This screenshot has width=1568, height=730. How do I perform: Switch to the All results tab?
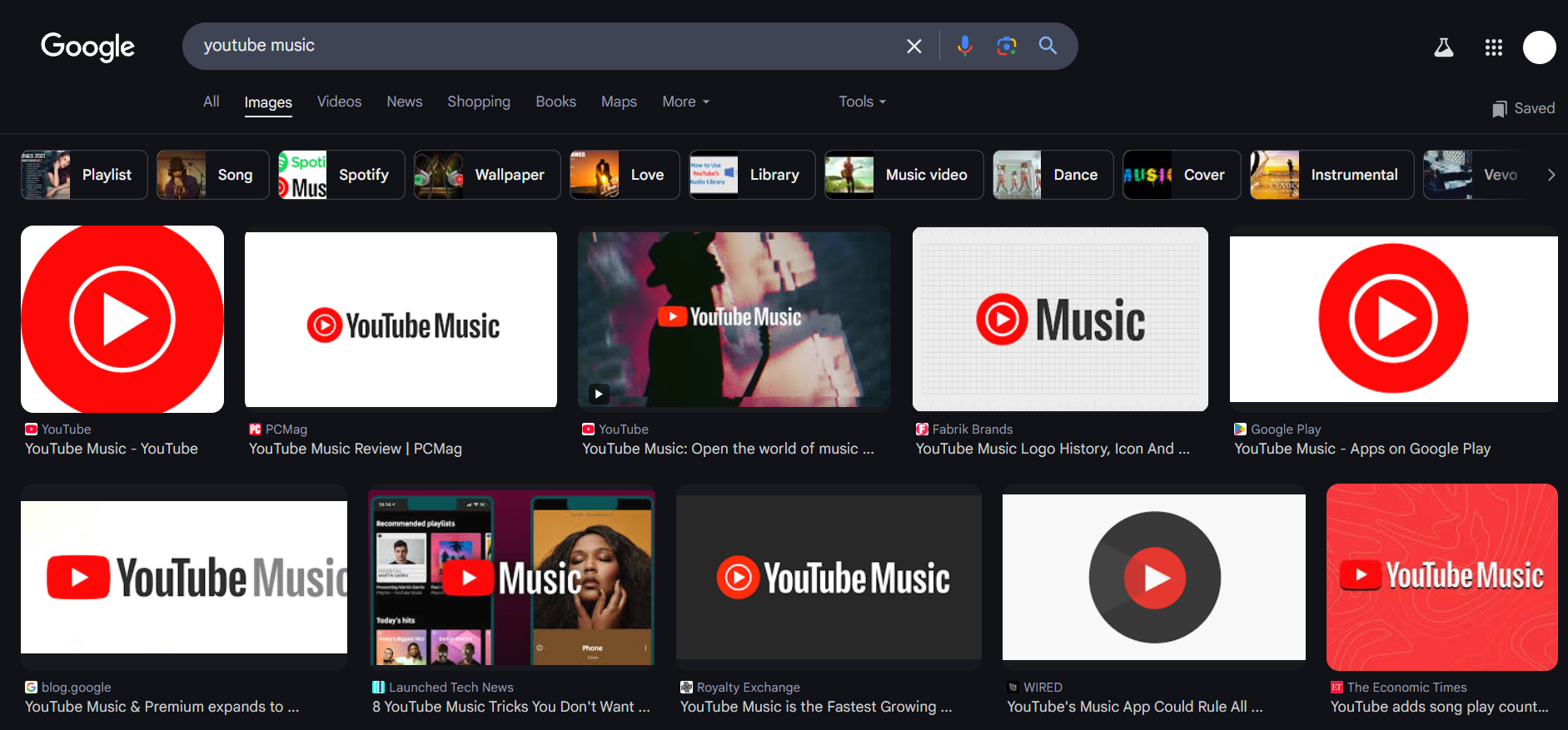tap(212, 102)
